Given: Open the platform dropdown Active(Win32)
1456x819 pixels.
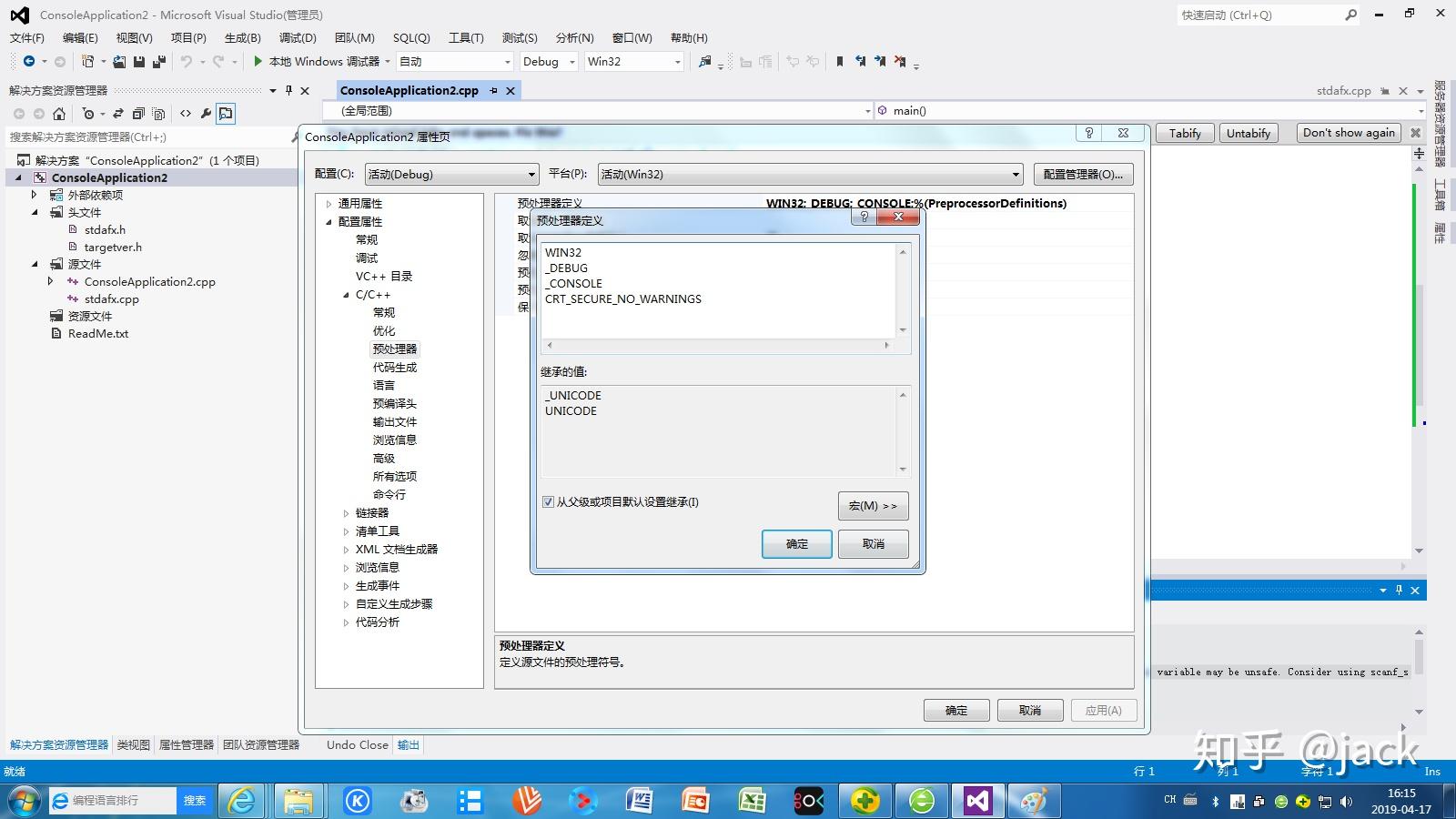Looking at the screenshot, I should tap(810, 174).
